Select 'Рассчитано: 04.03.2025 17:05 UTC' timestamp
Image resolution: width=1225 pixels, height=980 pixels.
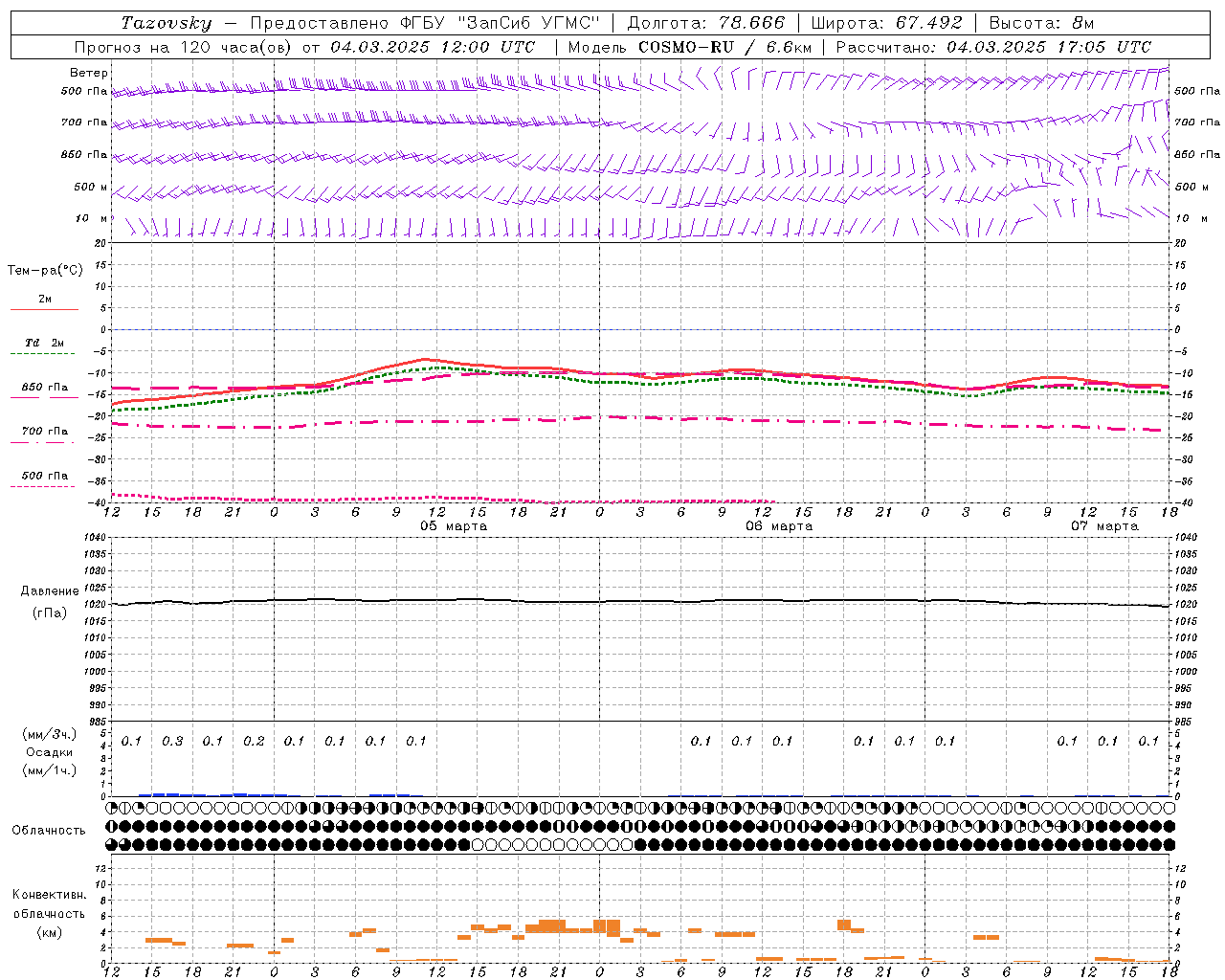click(993, 47)
